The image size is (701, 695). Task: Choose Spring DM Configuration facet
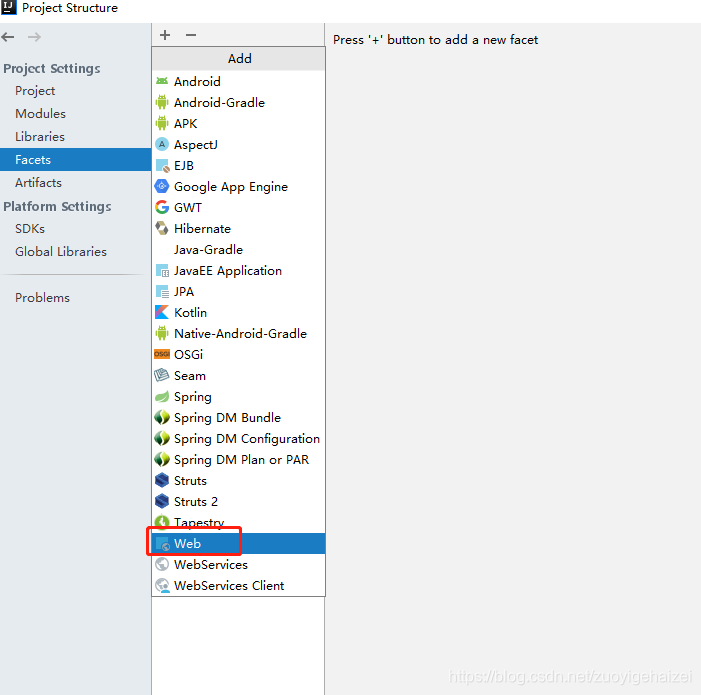(x=239, y=438)
